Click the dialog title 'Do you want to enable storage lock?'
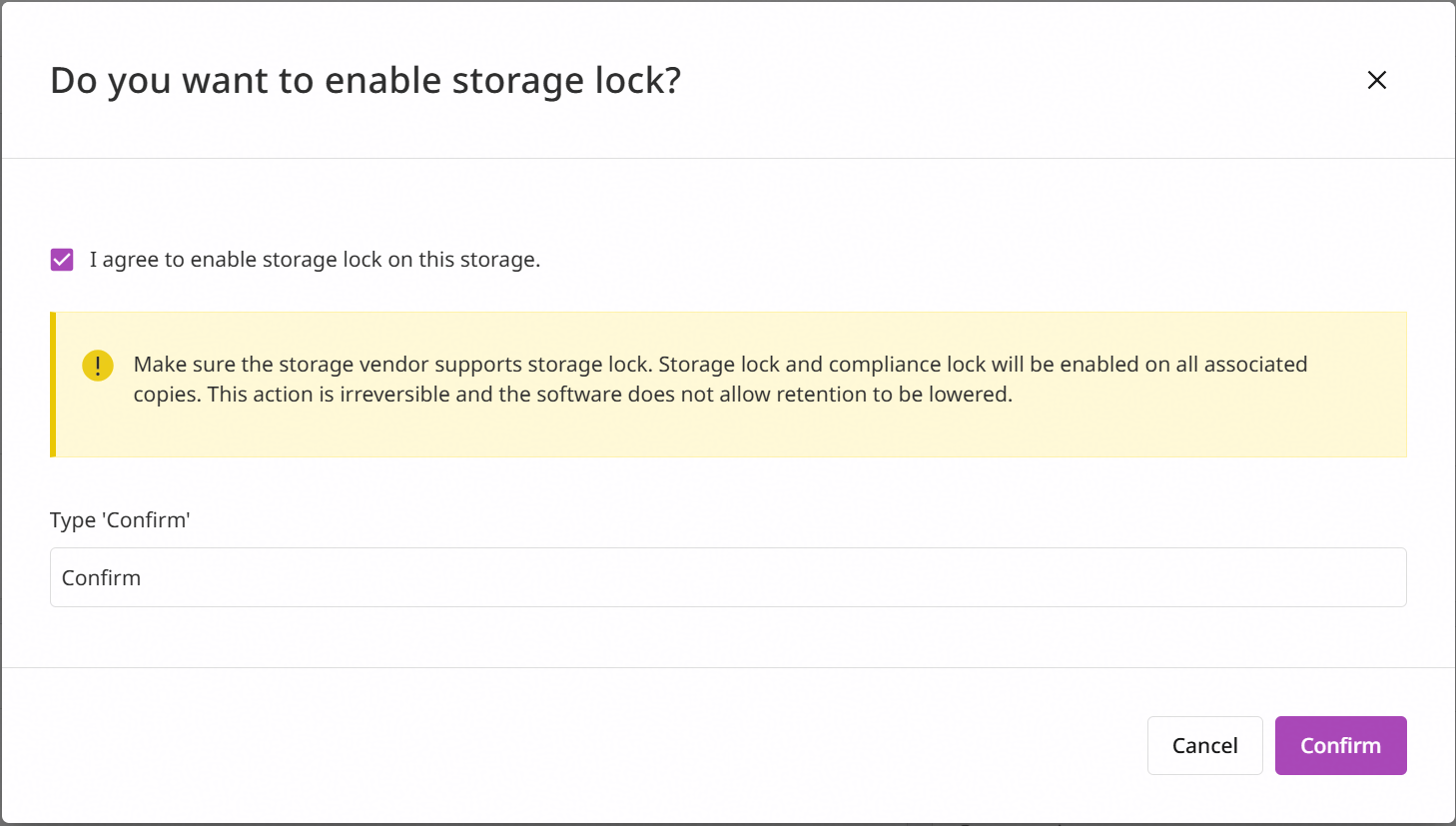This screenshot has width=1456, height=826. [365, 80]
